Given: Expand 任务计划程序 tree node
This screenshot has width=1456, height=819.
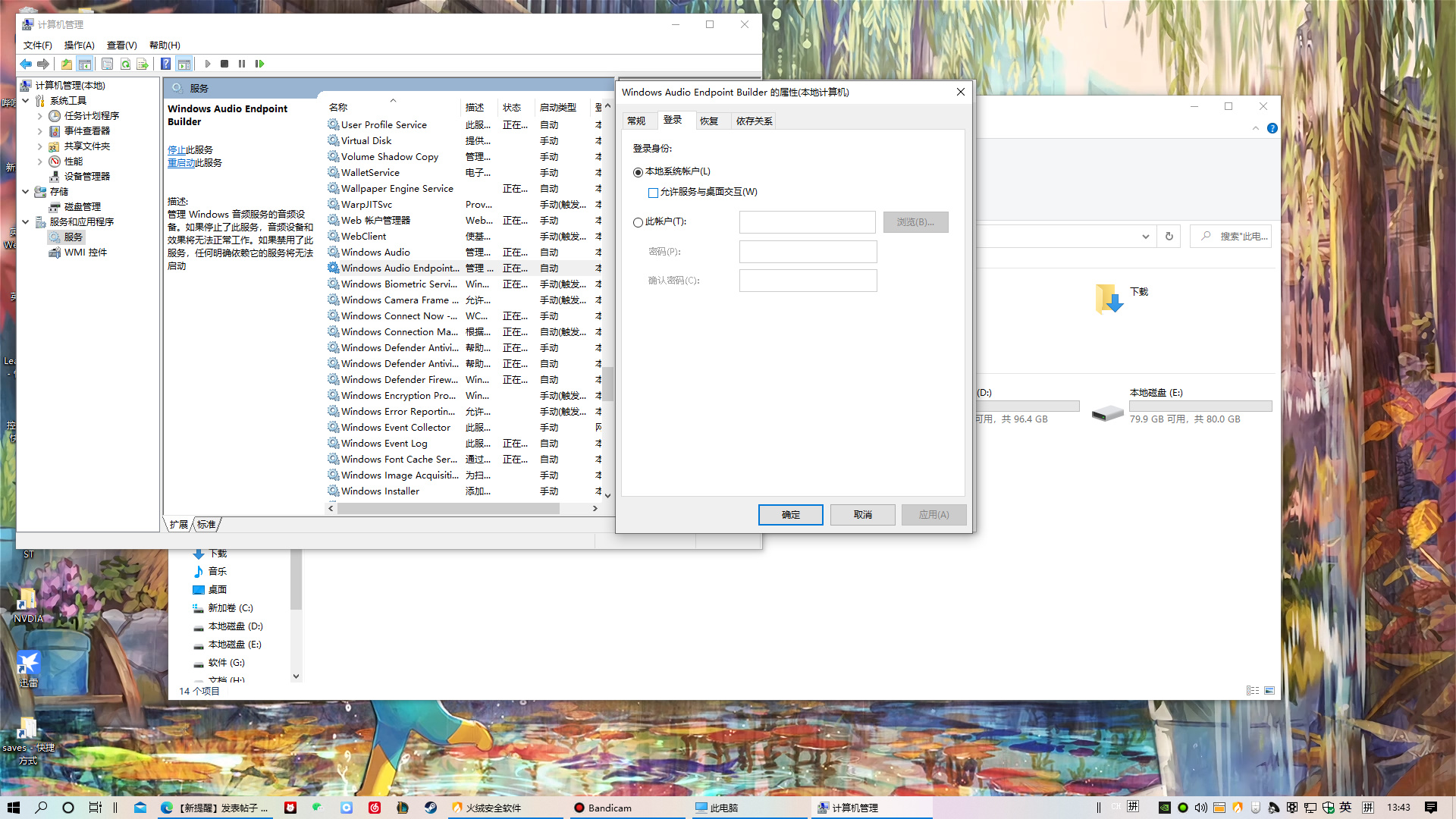Looking at the screenshot, I should (39, 116).
